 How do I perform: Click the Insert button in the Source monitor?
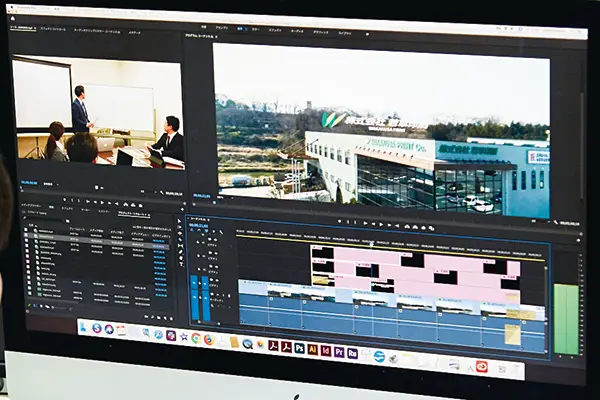(126, 204)
